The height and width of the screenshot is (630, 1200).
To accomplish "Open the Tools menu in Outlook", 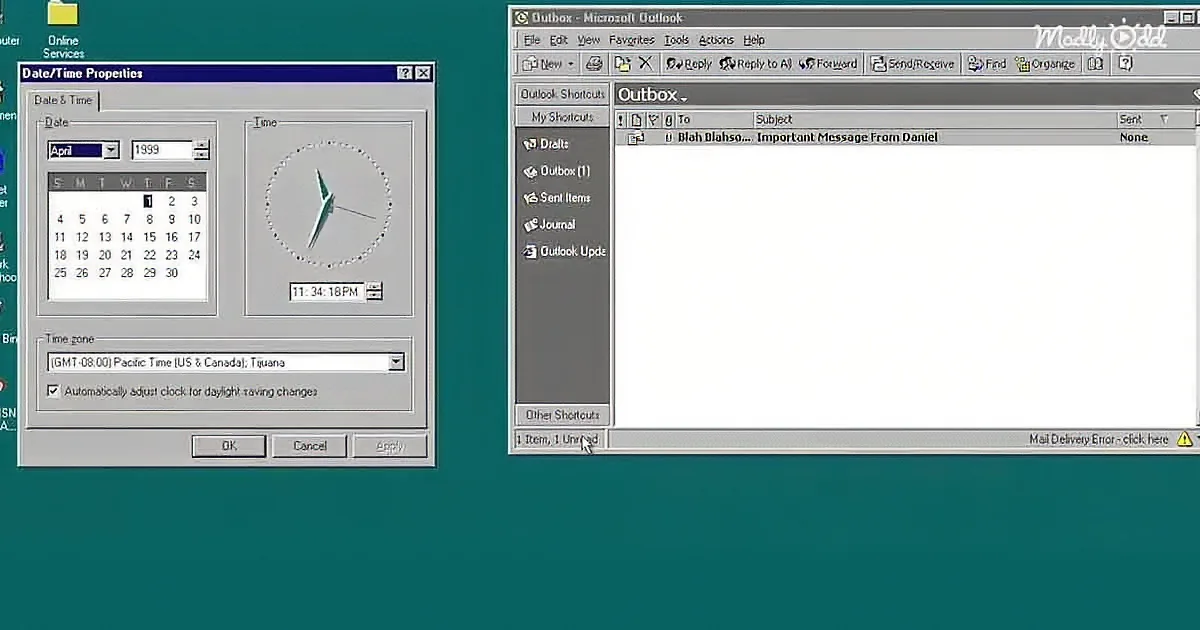I will [x=677, y=40].
